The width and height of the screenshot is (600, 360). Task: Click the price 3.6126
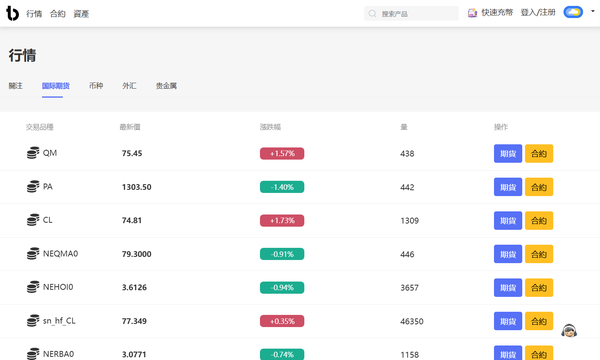coord(134,287)
